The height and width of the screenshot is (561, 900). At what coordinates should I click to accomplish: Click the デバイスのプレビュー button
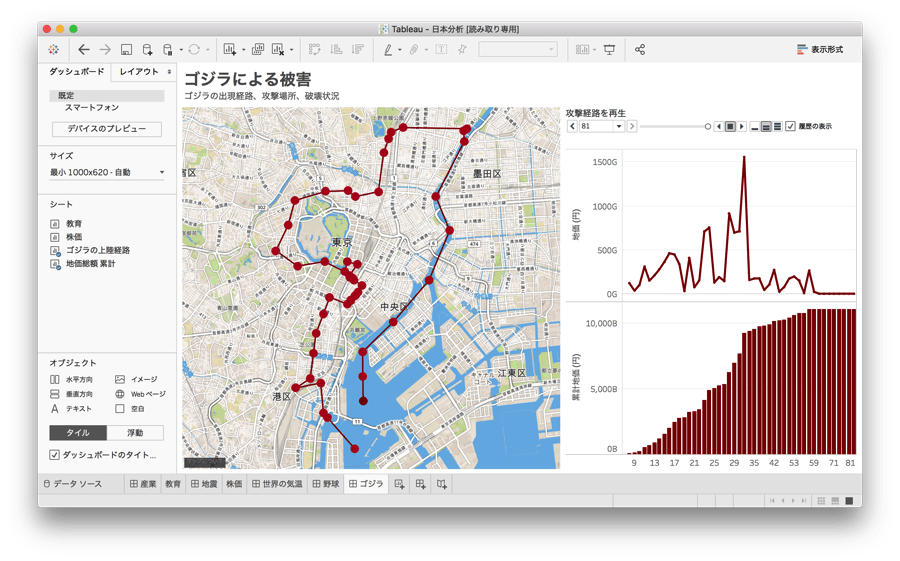(107, 129)
